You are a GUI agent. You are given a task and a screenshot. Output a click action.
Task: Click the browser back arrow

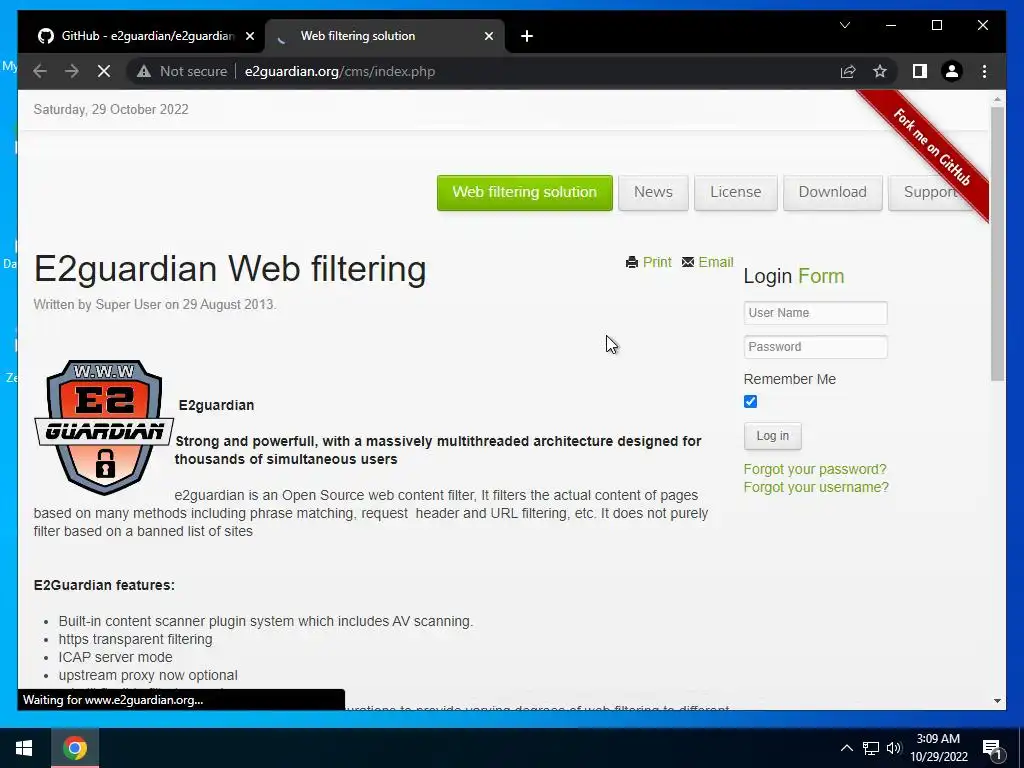[x=40, y=71]
